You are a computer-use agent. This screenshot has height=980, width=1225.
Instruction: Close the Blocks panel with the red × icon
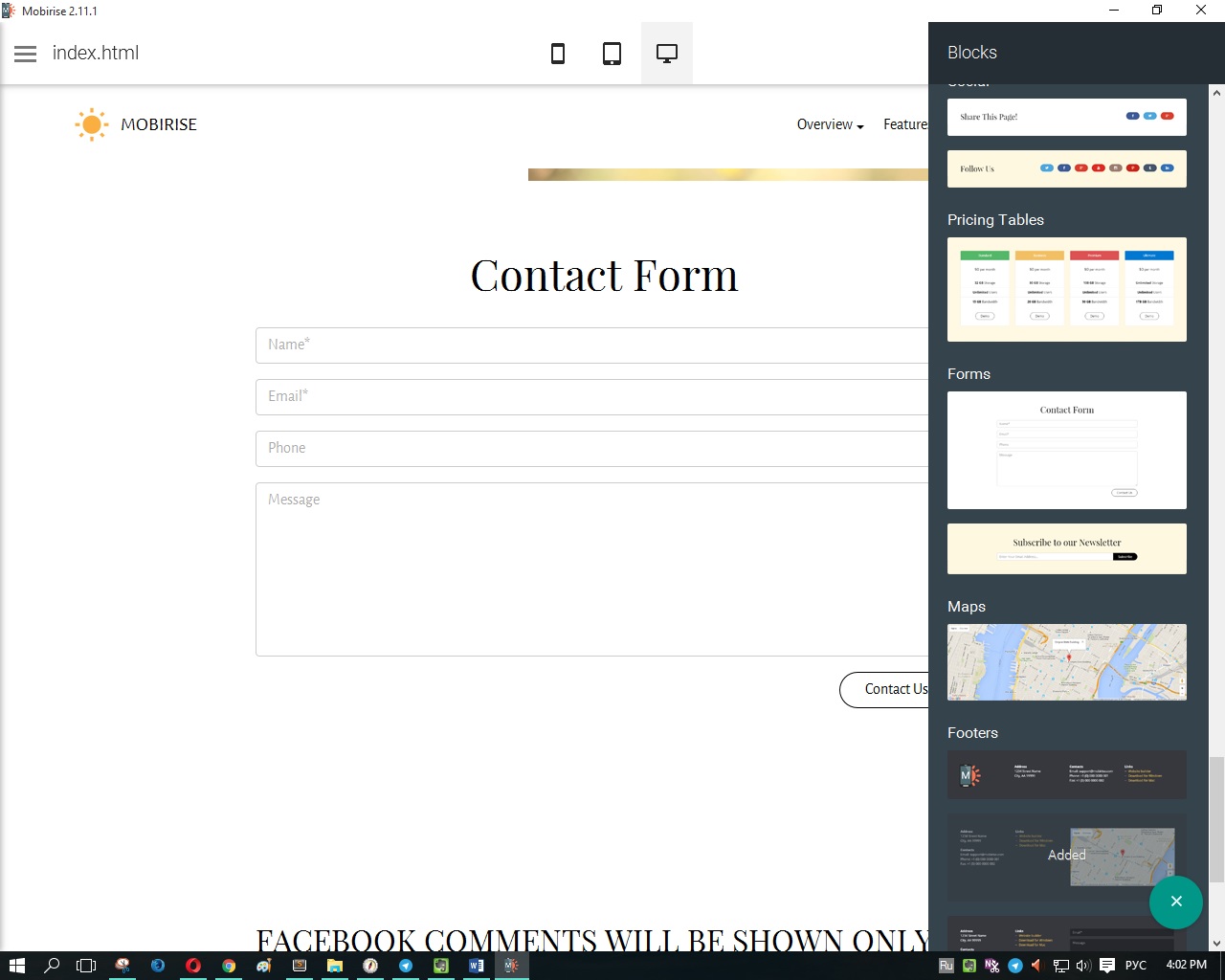[x=1176, y=902]
